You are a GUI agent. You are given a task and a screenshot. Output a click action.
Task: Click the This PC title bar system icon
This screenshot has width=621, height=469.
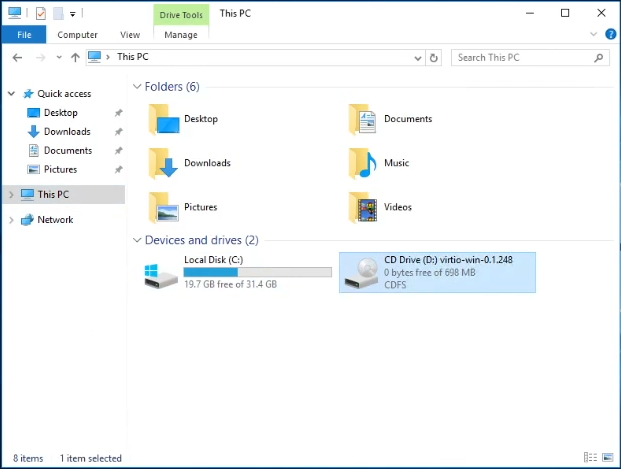[15, 13]
